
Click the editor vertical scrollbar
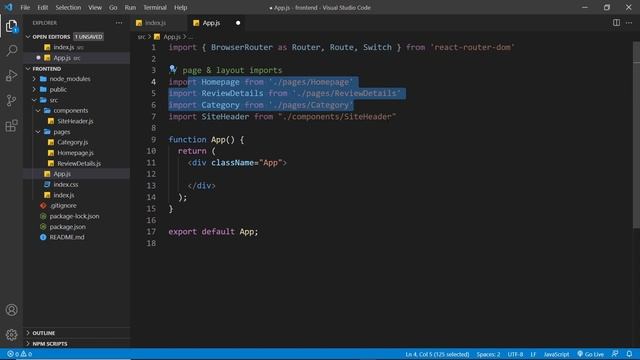(636, 135)
